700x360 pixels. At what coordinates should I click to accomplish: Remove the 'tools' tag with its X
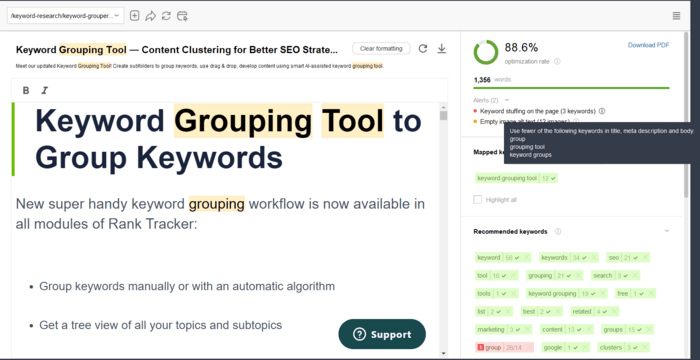point(514,293)
